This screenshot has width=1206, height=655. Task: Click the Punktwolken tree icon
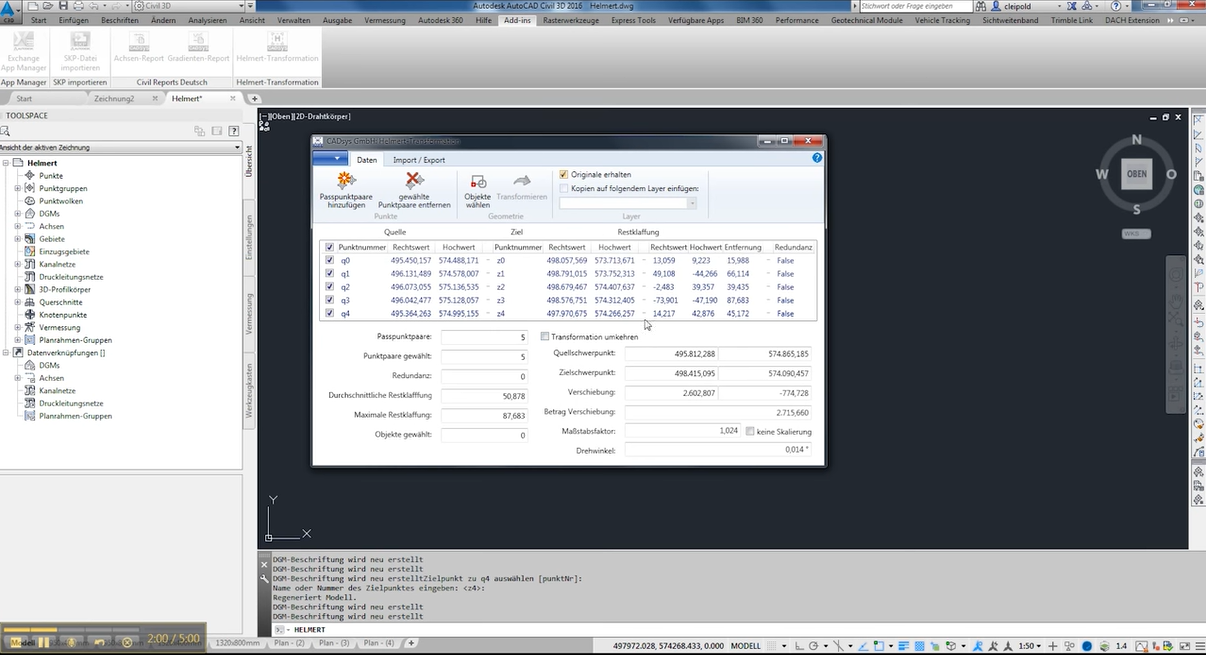coord(31,201)
